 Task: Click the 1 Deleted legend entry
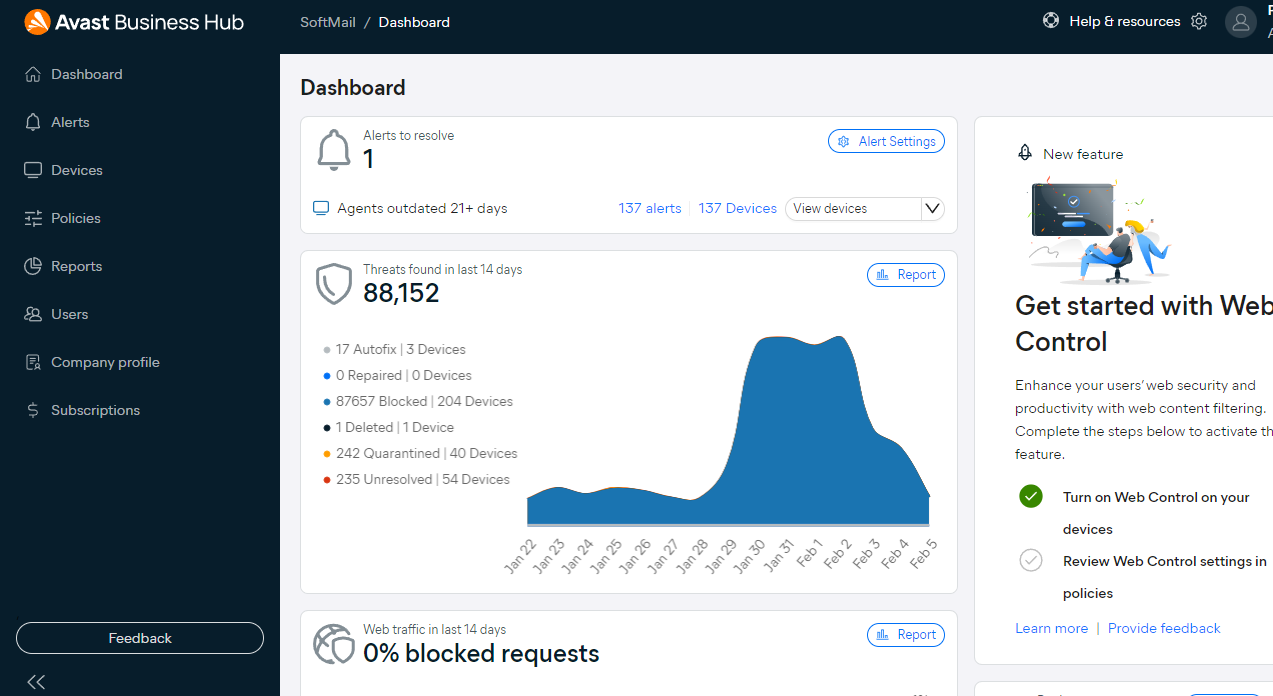pyautogui.click(x=388, y=427)
